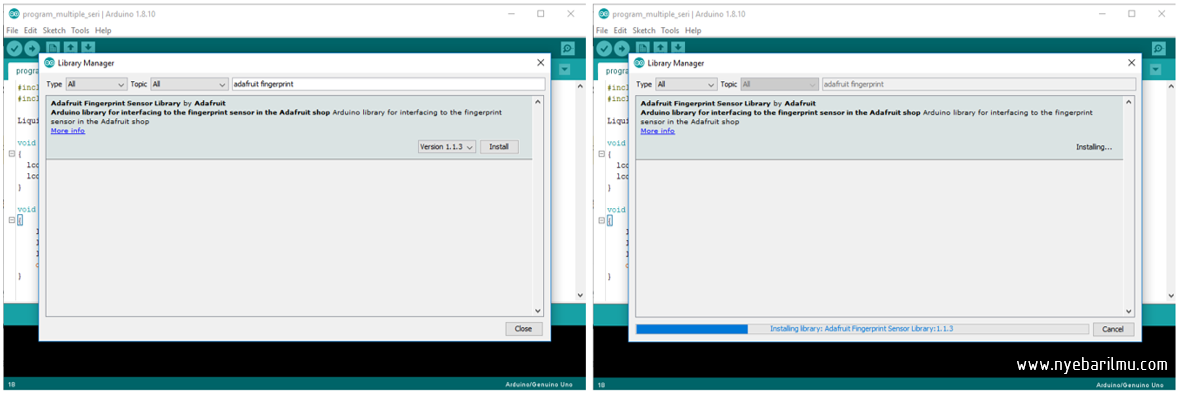
Task: Click Verify checkmark icon in left Arduino window
Action: [14, 48]
